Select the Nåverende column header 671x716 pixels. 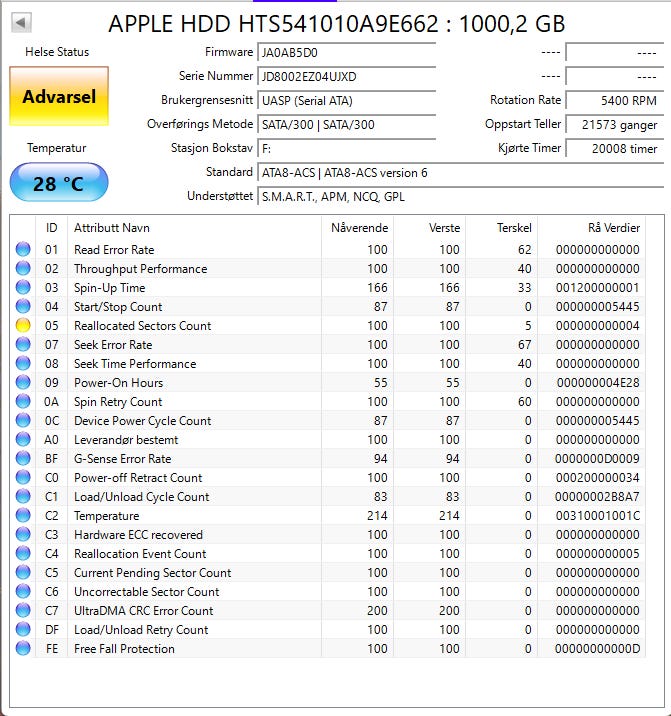(x=358, y=227)
